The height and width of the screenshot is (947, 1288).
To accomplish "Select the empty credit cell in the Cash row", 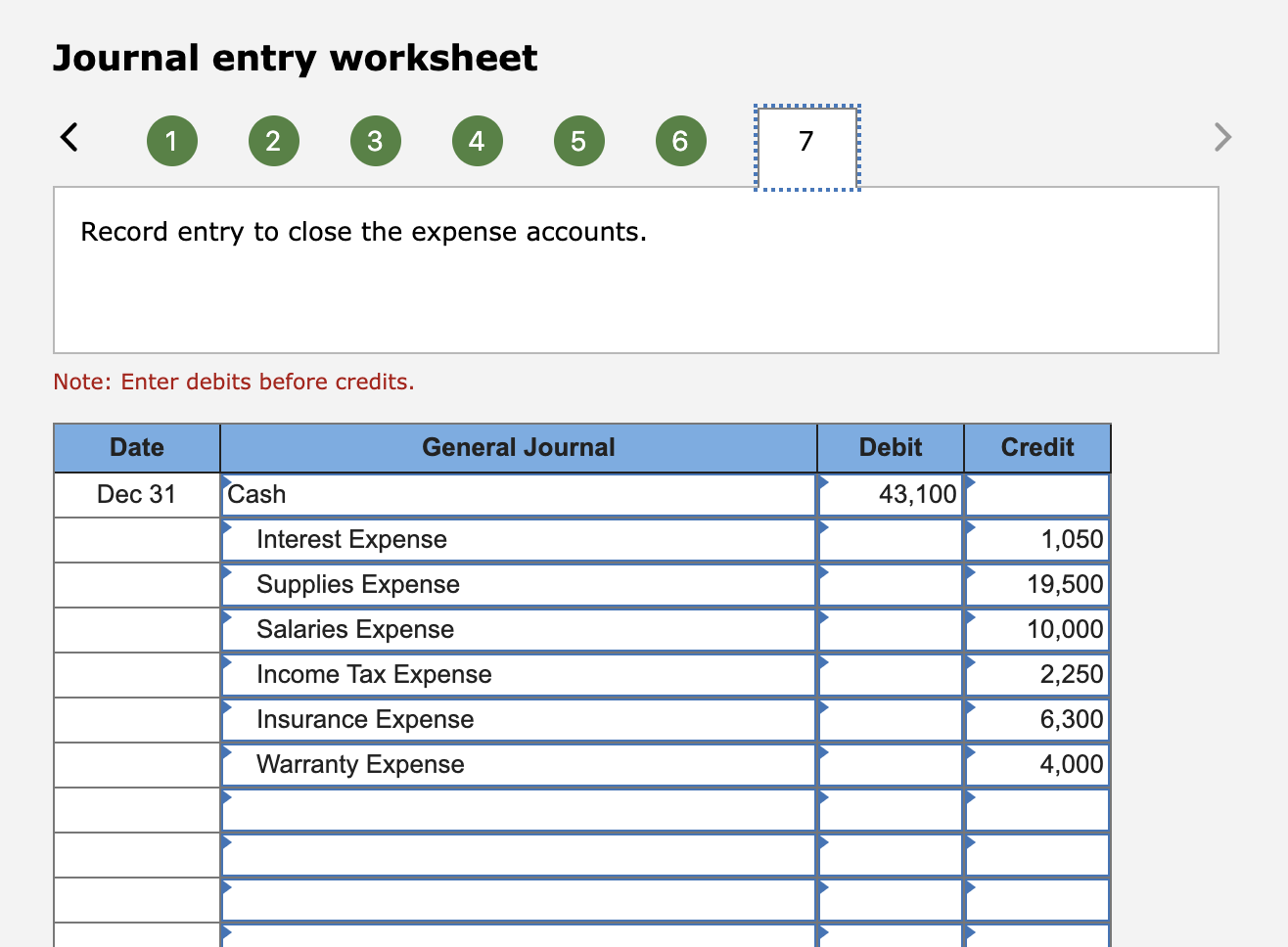I will pyautogui.click(x=1037, y=495).
